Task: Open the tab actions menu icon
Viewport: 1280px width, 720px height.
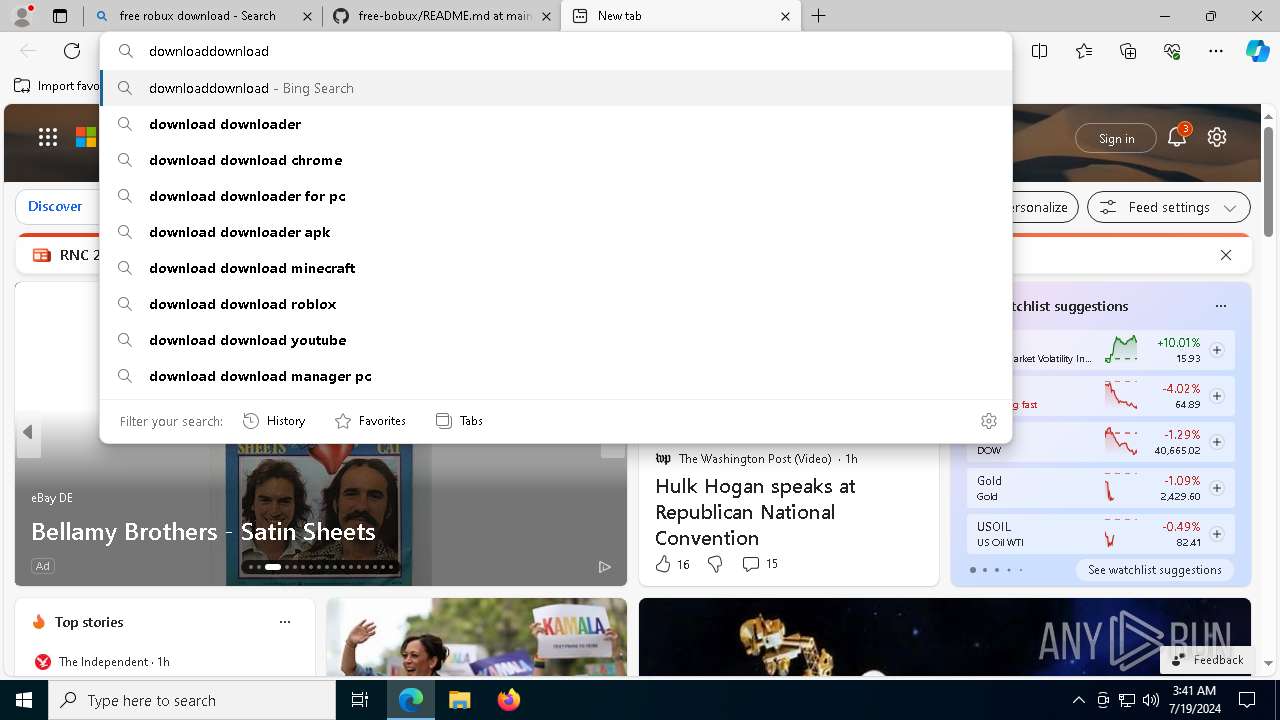Action: (x=60, y=16)
